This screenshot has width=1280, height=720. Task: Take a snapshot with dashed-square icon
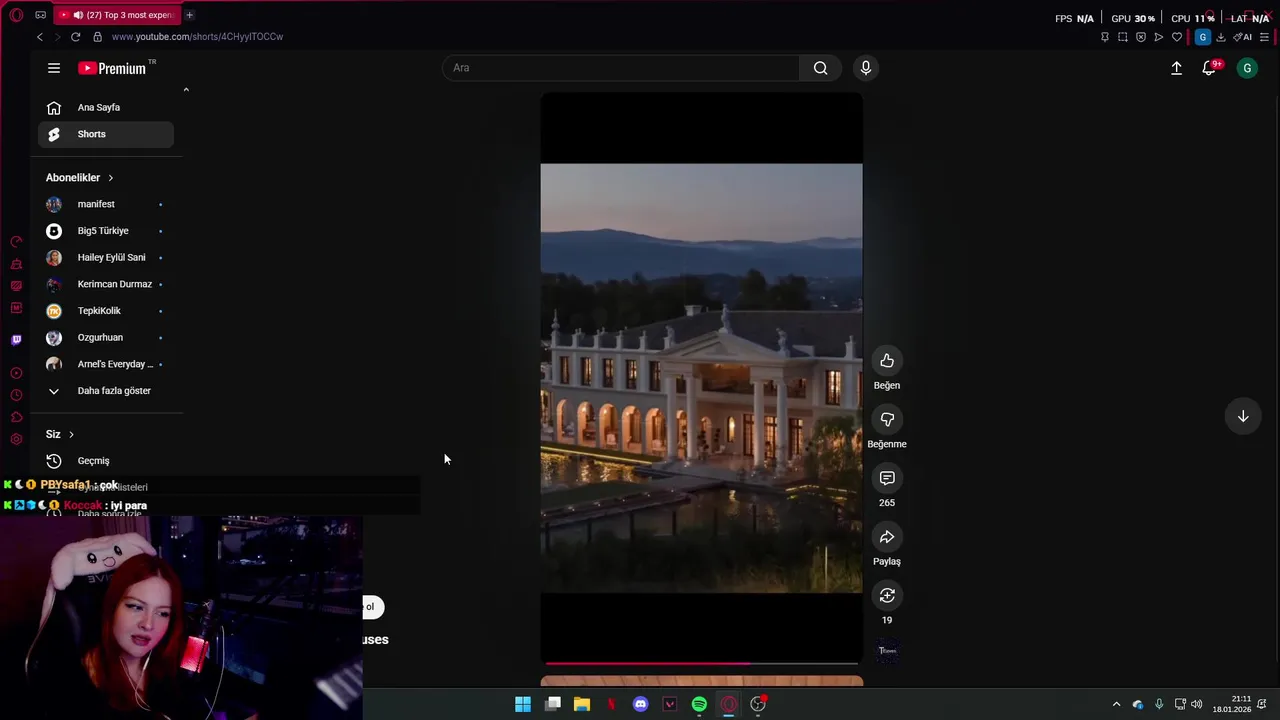(1122, 37)
